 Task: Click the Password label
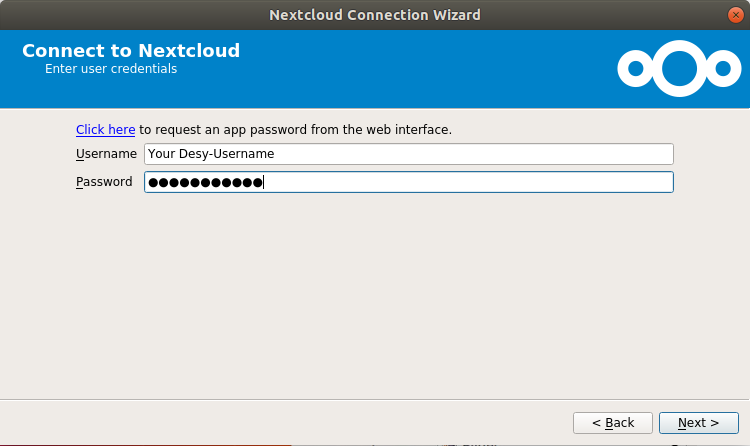coord(104,182)
